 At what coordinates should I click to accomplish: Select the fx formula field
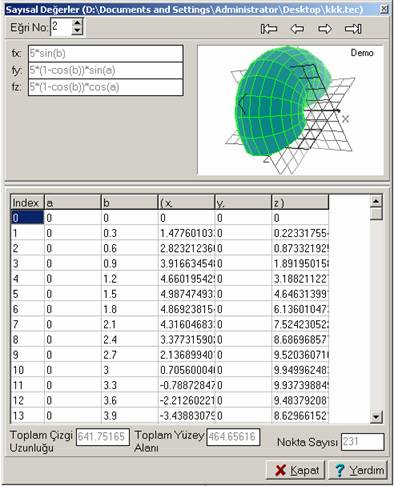pyautogui.click(x=106, y=53)
